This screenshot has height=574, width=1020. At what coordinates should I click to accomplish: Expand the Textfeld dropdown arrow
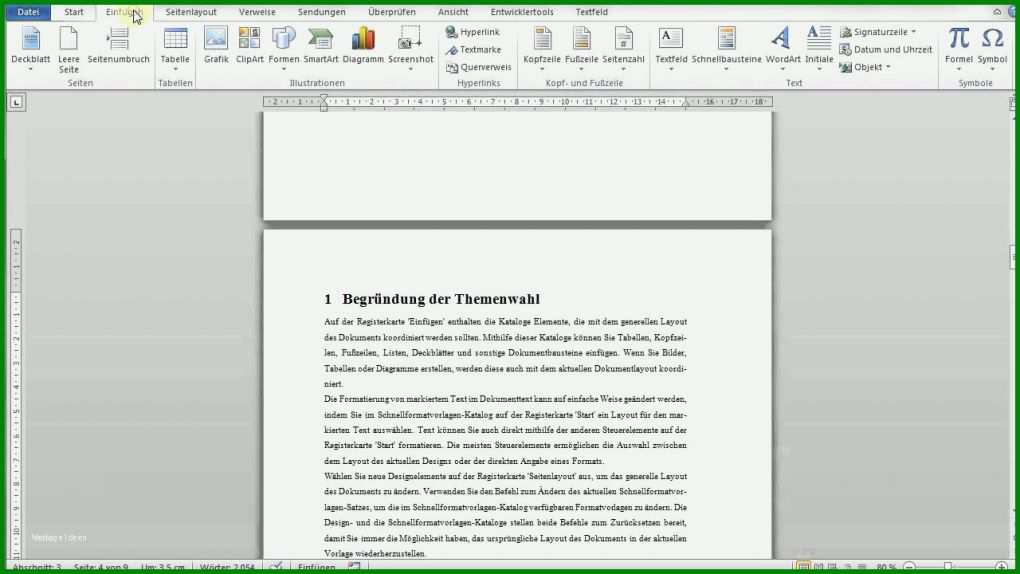[x=671, y=69]
